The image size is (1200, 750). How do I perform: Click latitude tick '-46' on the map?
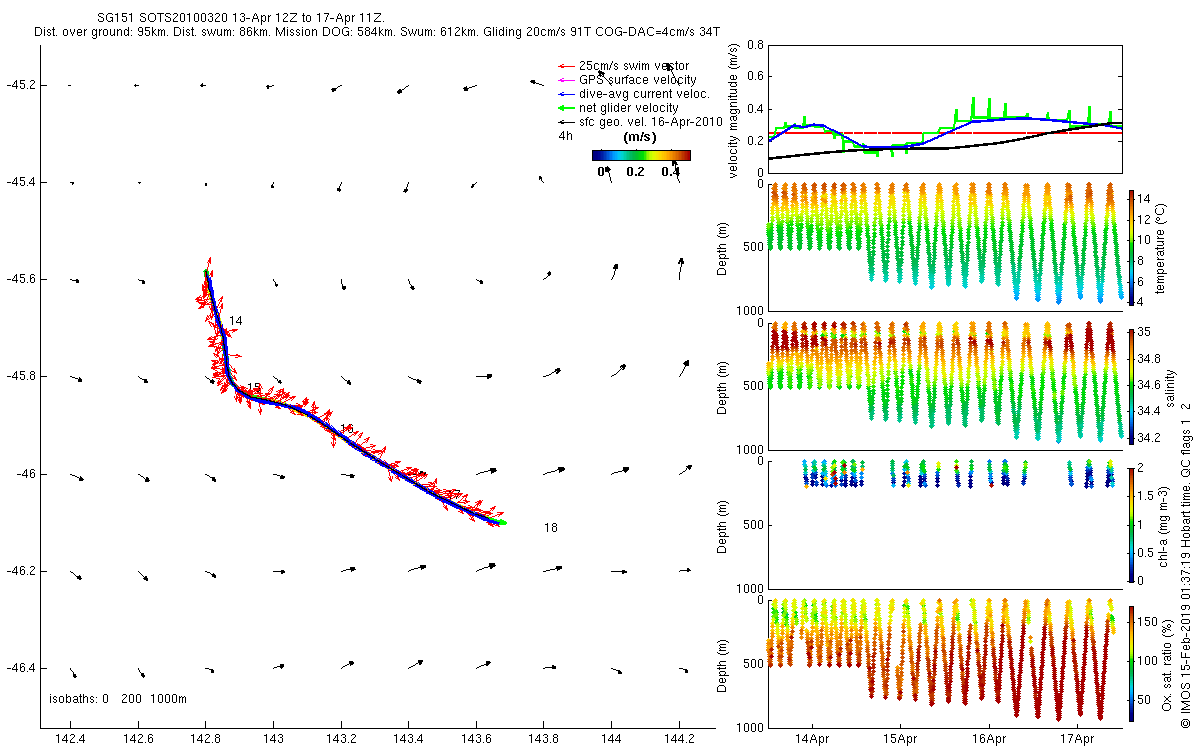26,473
